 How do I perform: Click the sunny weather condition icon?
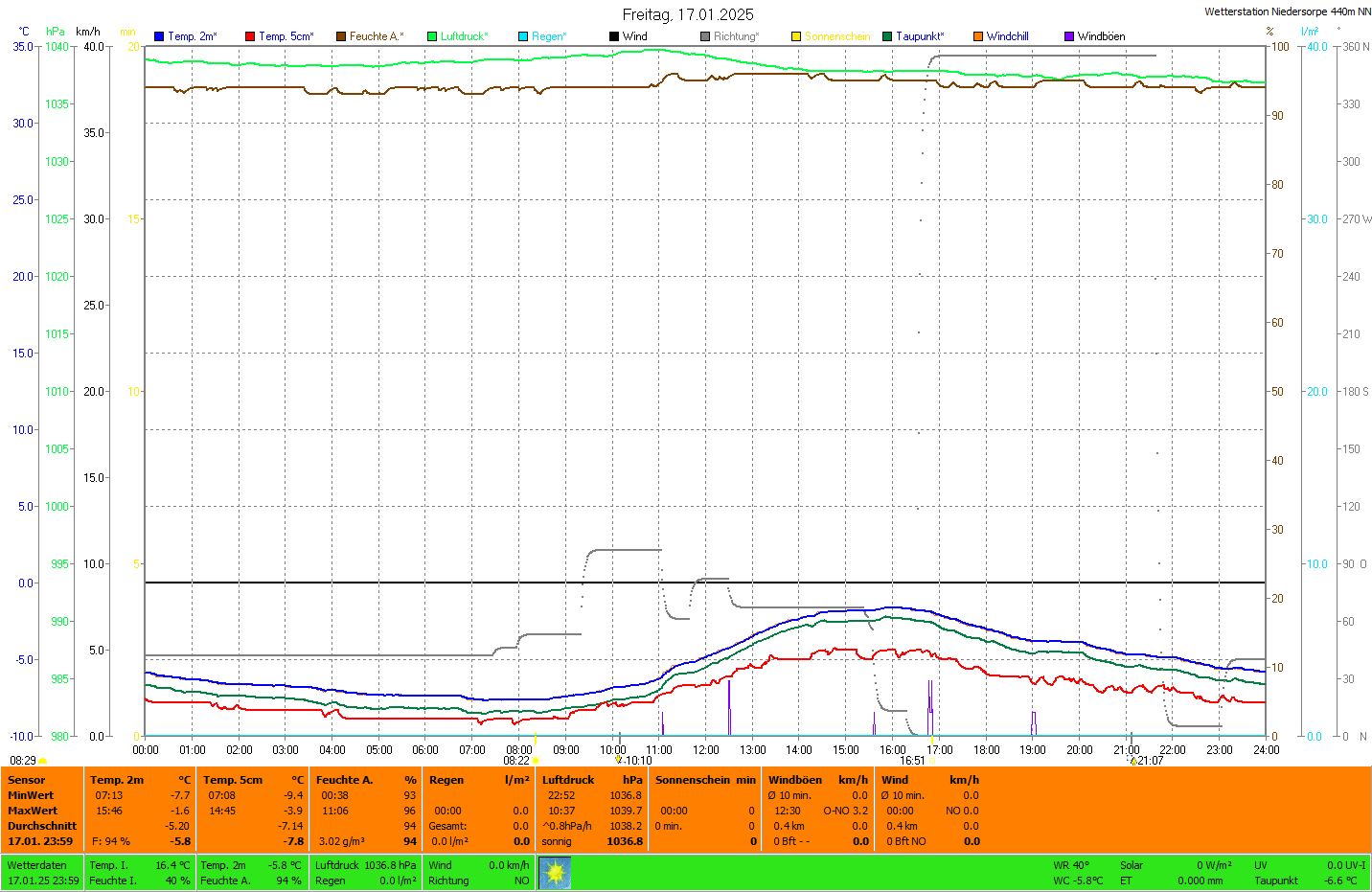pyautogui.click(x=555, y=872)
